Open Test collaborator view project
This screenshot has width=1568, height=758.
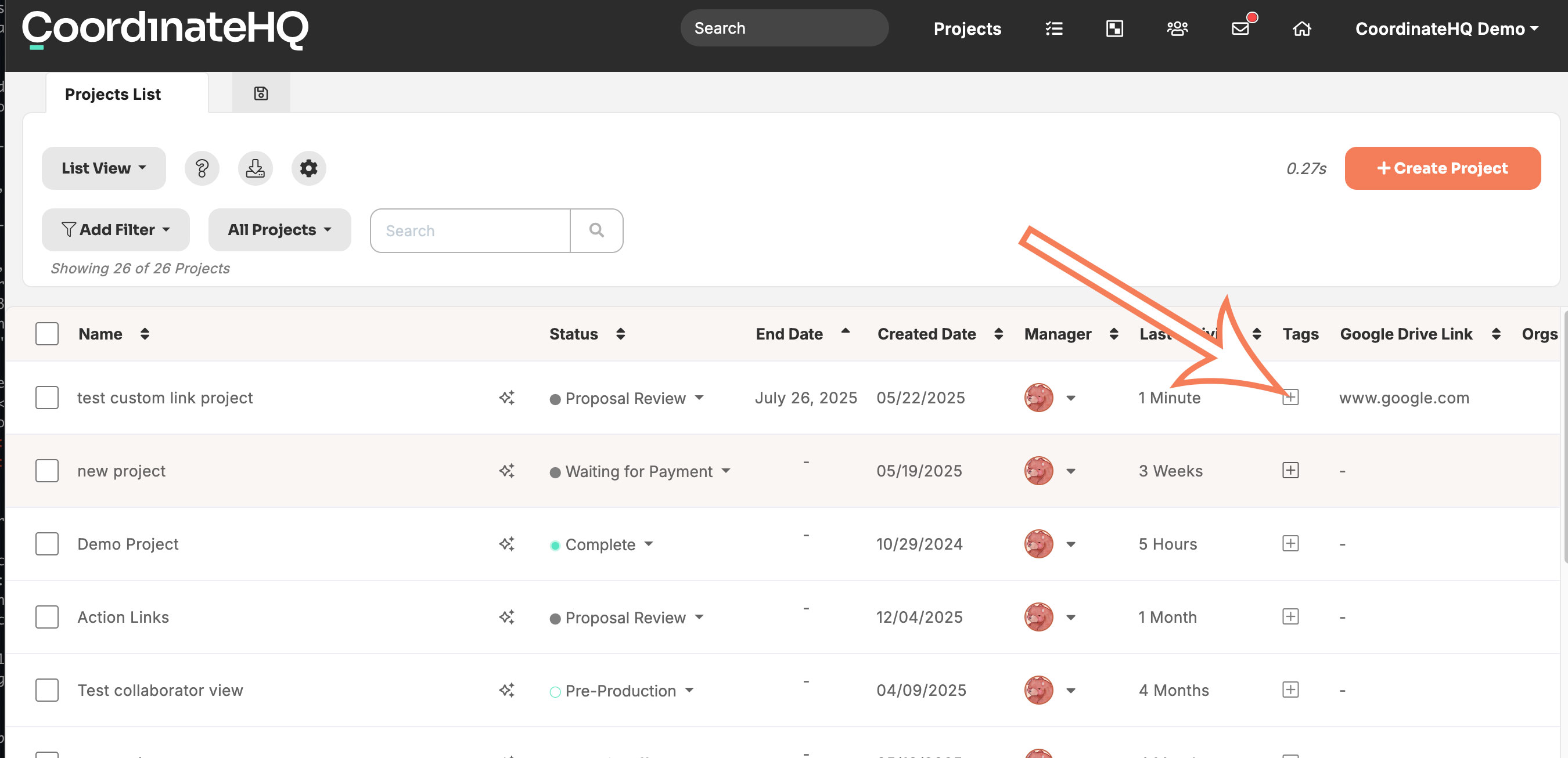160,690
